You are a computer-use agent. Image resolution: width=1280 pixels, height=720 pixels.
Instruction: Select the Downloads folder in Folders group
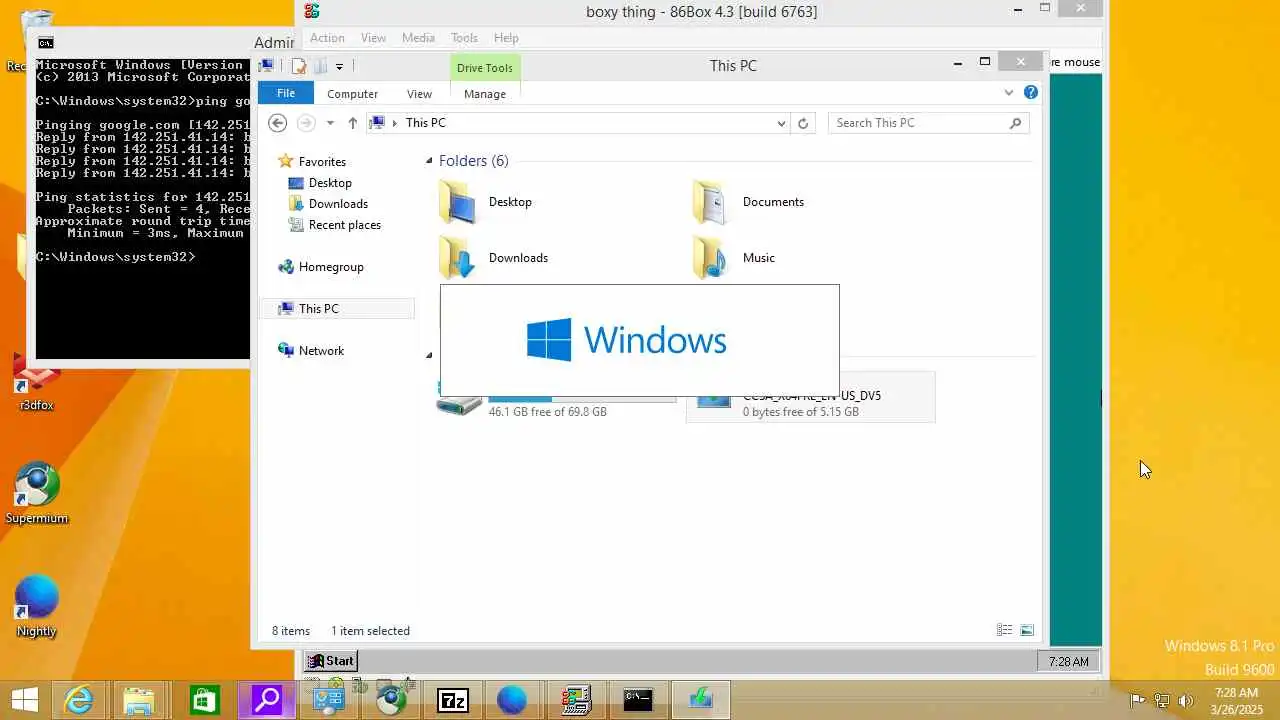[494, 258]
